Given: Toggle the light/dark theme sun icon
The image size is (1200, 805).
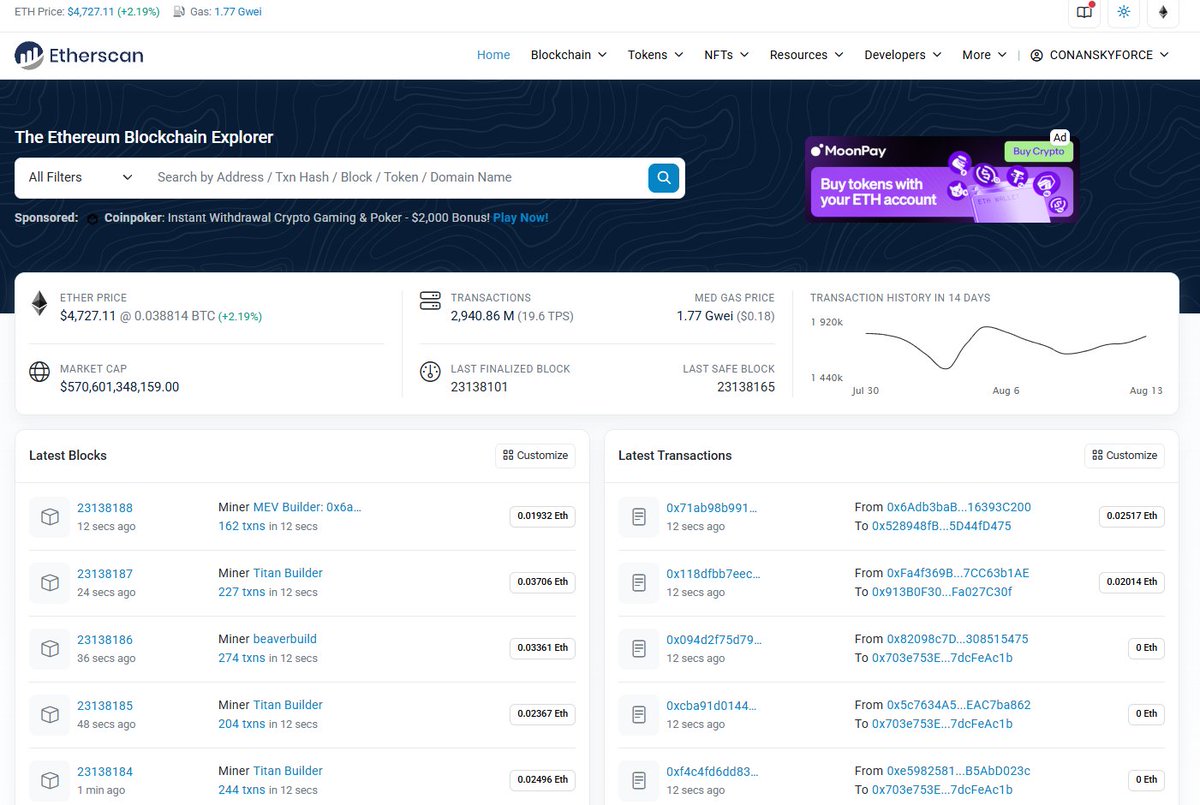Looking at the screenshot, I should coord(1124,12).
